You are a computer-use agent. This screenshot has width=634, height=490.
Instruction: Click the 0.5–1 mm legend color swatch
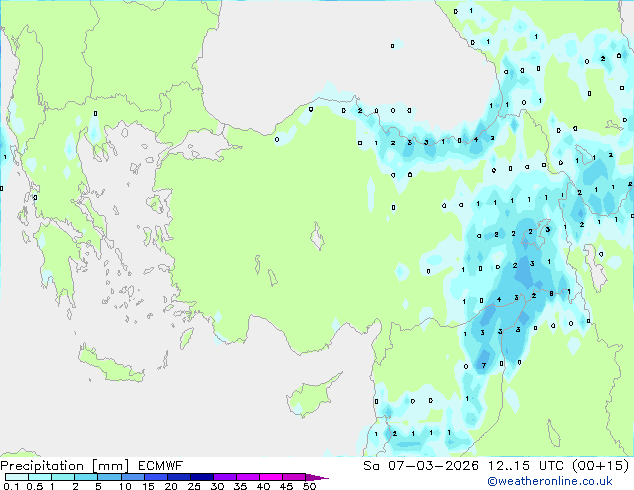pos(40,477)
